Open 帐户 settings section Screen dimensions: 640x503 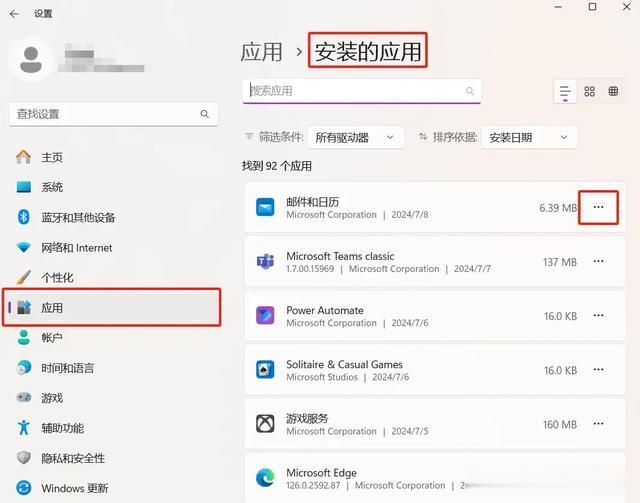[112, 338]
